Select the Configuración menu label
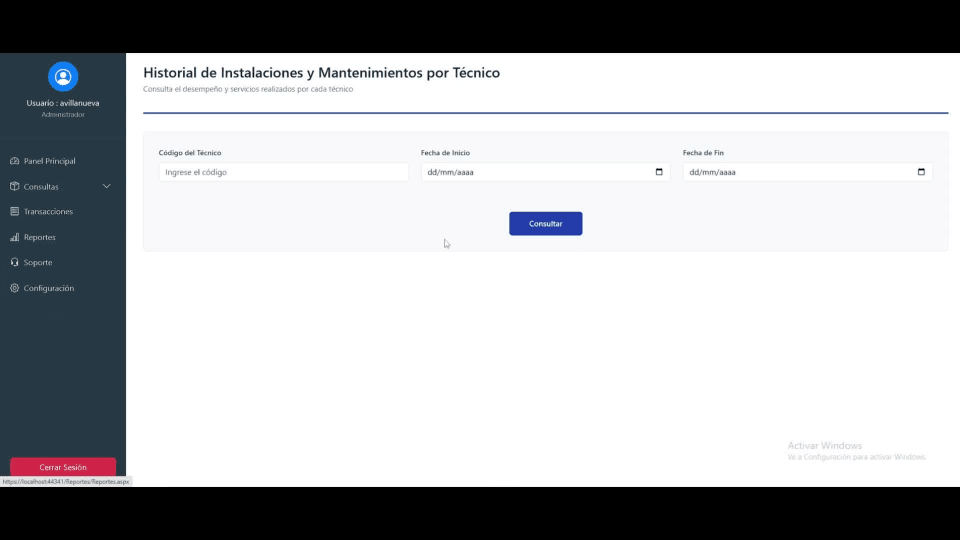 [49, 288]
